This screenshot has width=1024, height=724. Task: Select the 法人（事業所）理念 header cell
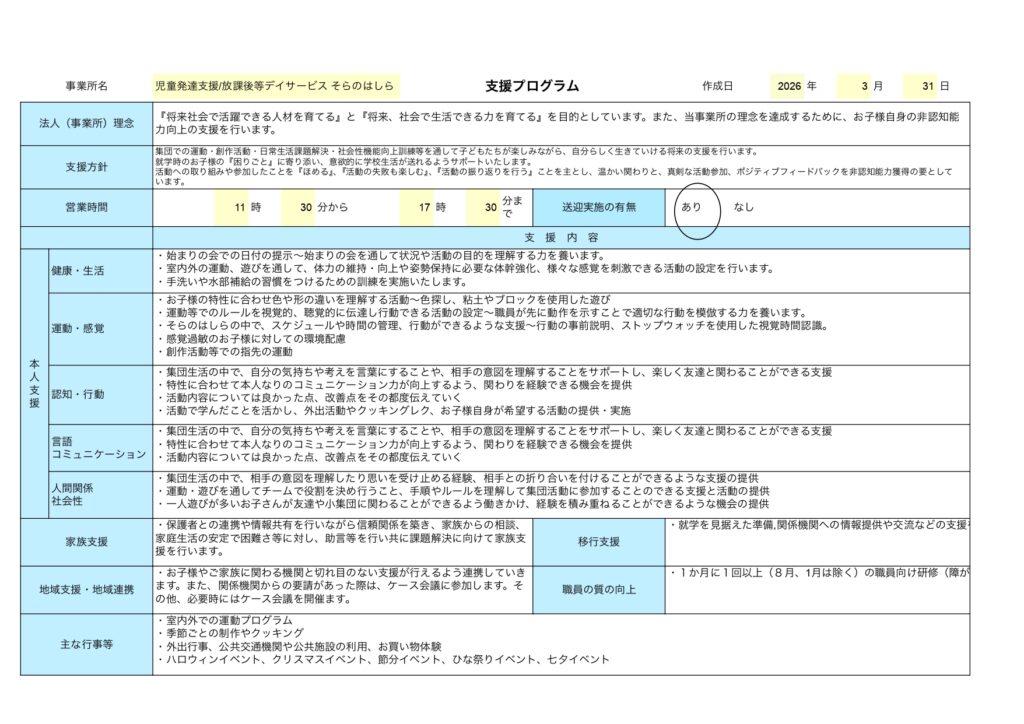click(86, 124)
